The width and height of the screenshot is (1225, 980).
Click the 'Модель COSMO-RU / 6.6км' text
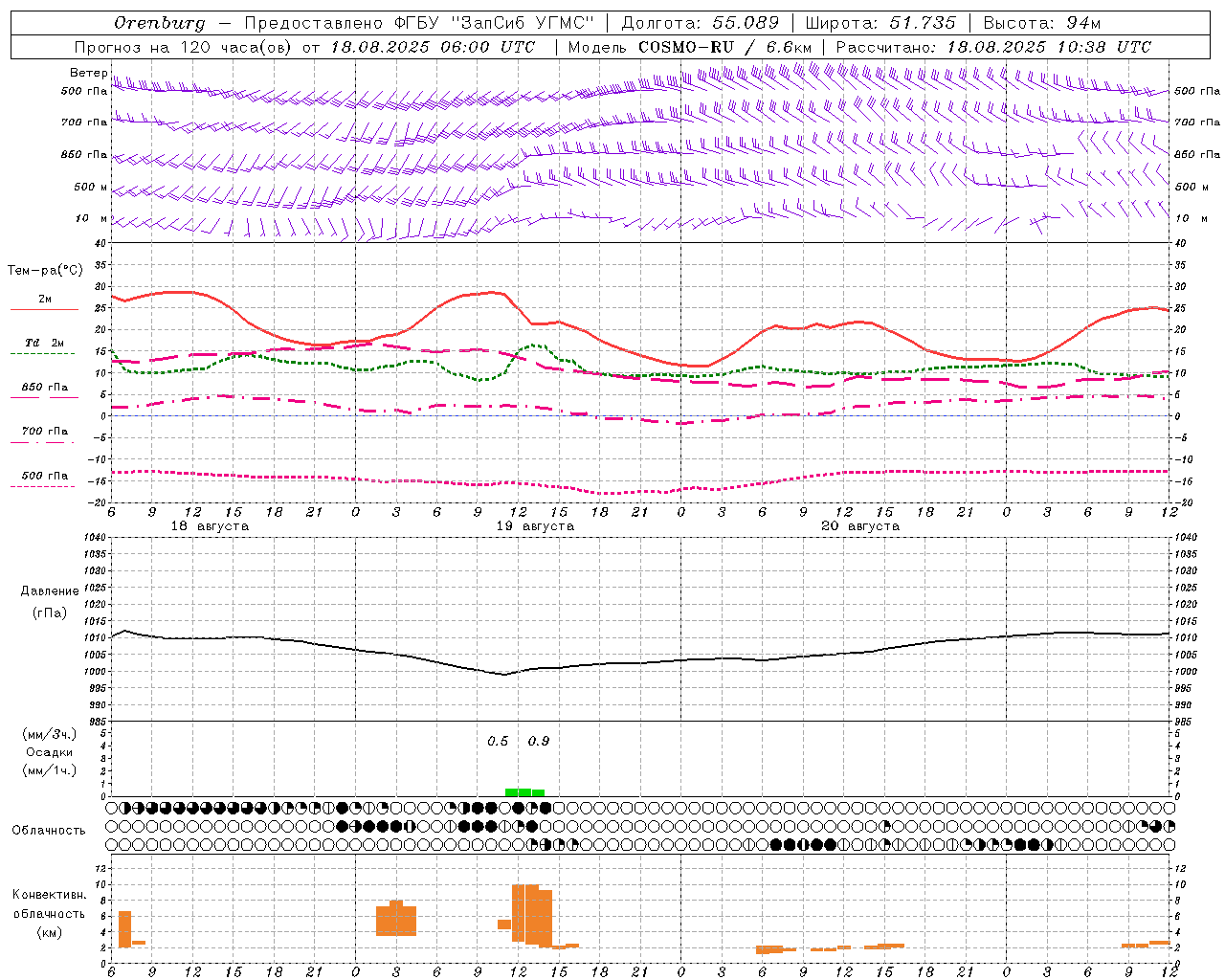[690, 47]
